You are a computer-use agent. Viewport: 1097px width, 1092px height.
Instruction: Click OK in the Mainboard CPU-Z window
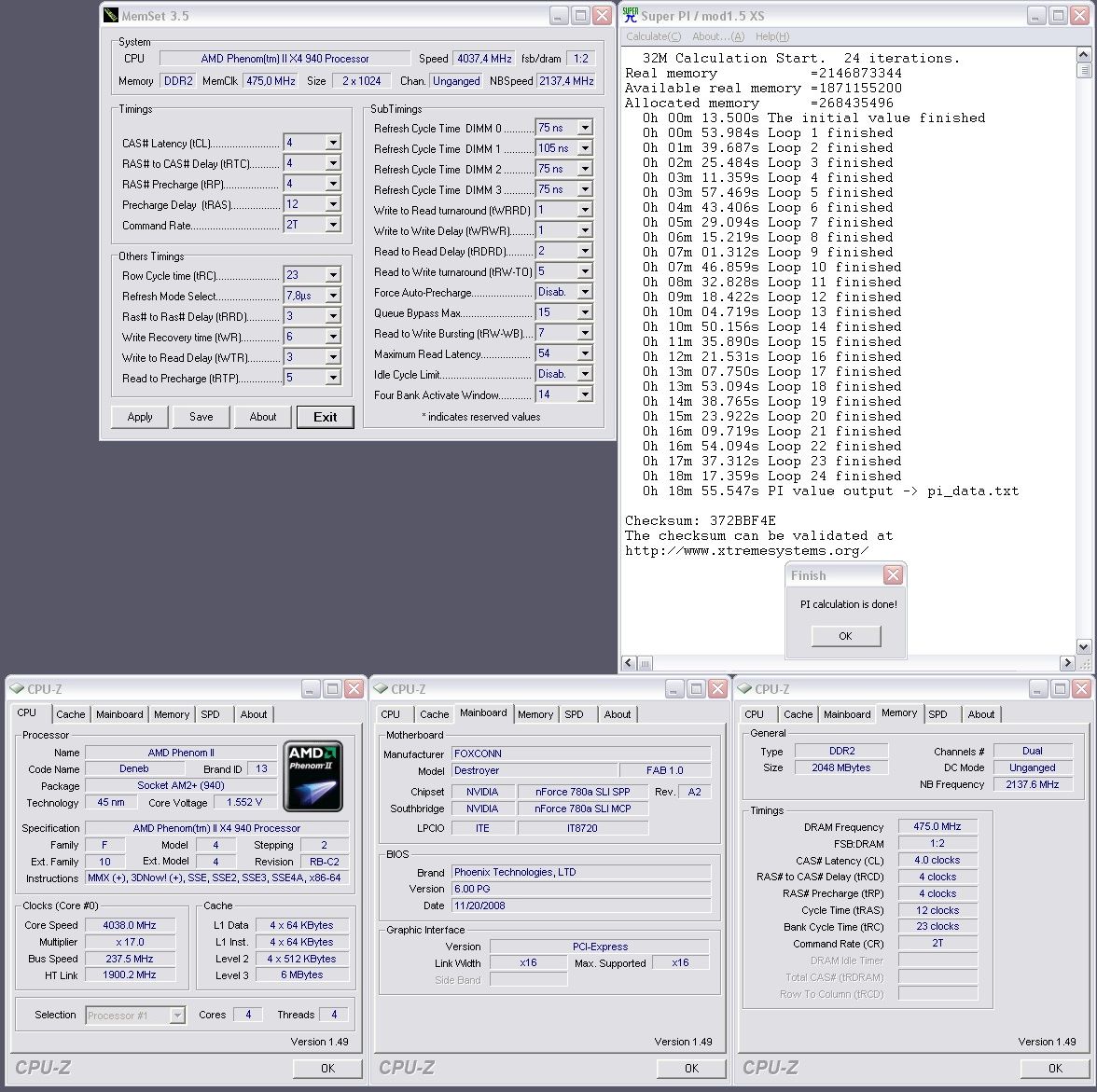[691, 1068]
